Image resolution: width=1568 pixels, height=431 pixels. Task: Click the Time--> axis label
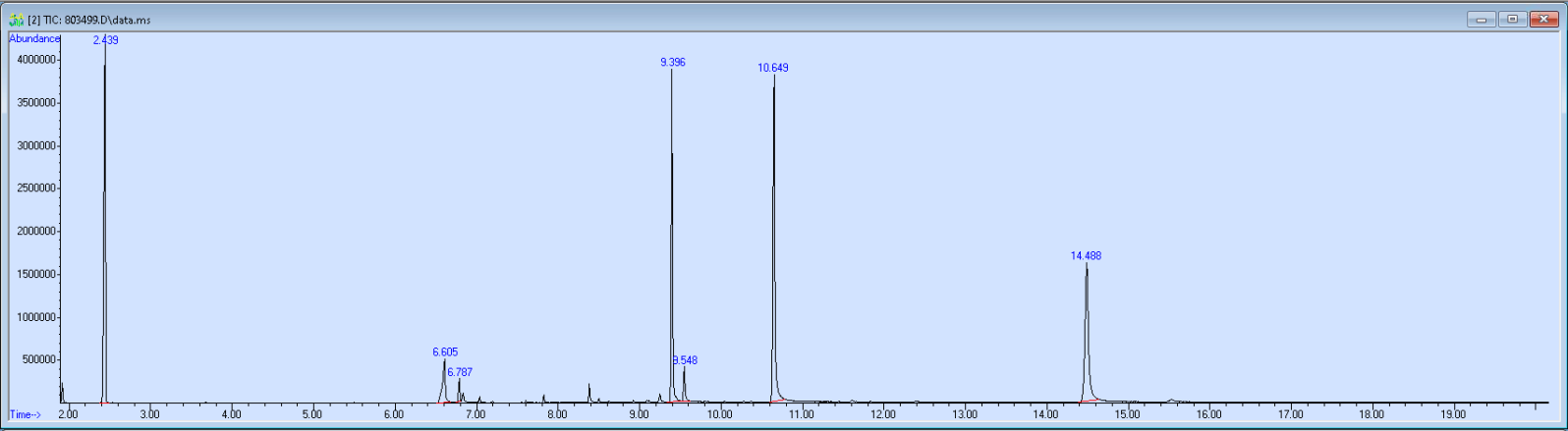click(x=26, y=414)
